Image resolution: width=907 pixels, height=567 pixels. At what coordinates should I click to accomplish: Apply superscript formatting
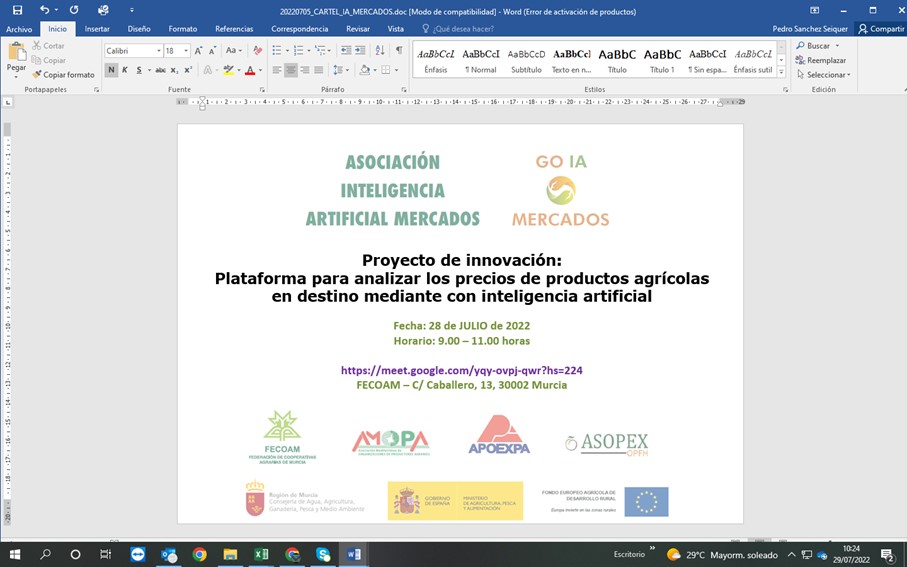point(188,70)
